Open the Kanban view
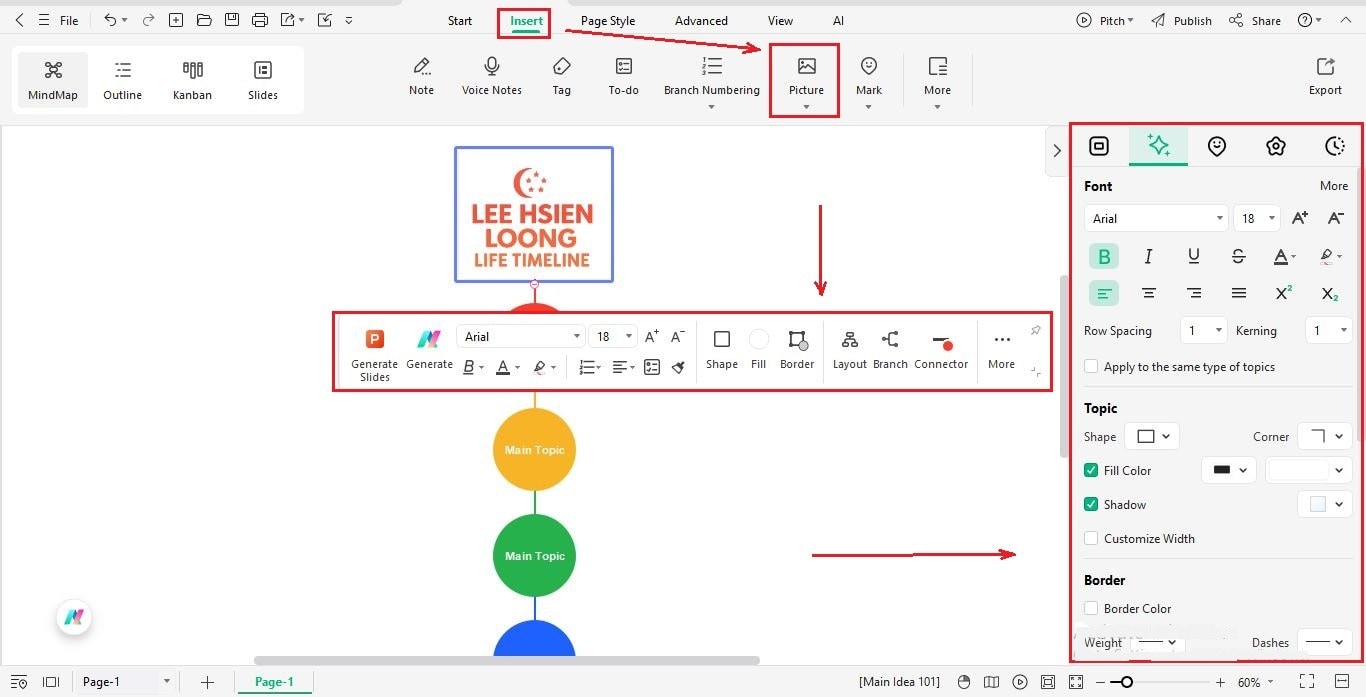Viewport: 1366px width, 697px height. (192, 79)
